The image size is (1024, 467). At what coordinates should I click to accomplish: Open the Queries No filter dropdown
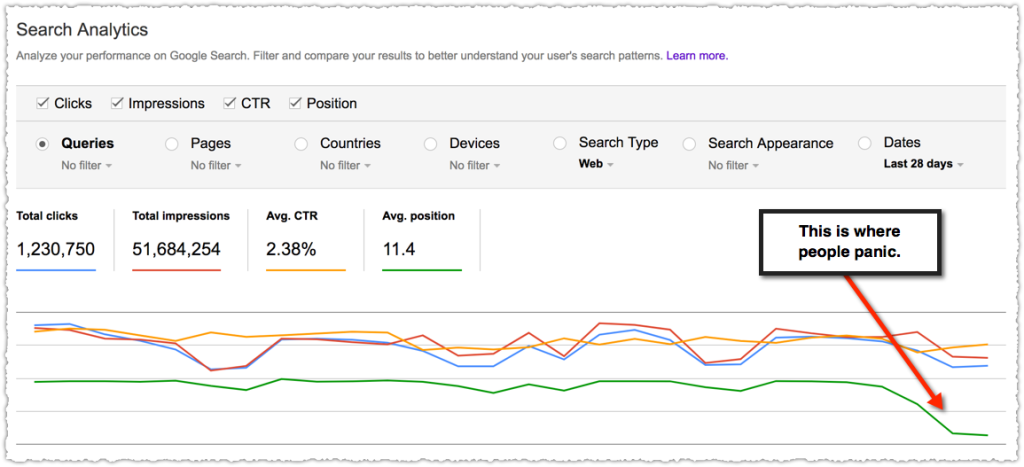(87, 165)
